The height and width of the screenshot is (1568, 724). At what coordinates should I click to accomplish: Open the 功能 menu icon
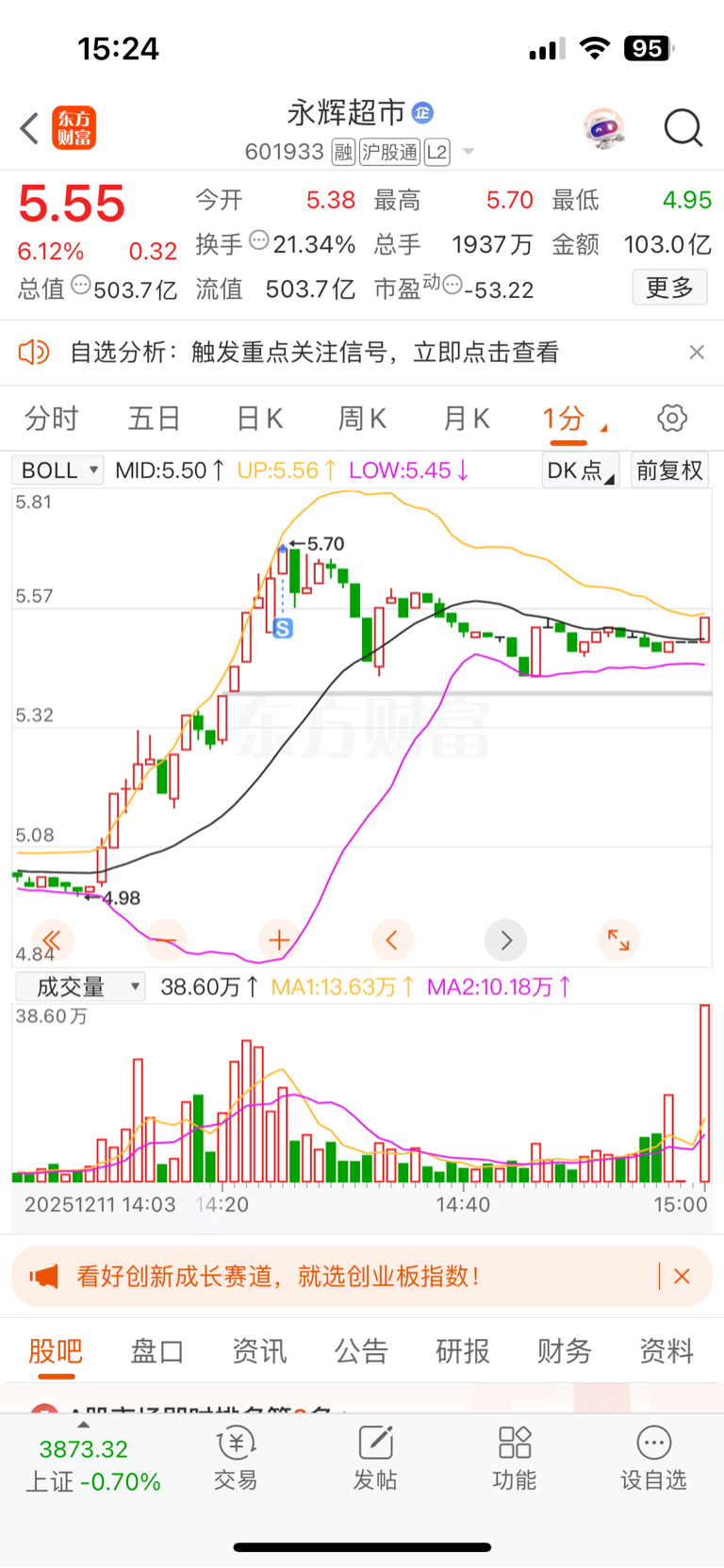point(515,1458)
